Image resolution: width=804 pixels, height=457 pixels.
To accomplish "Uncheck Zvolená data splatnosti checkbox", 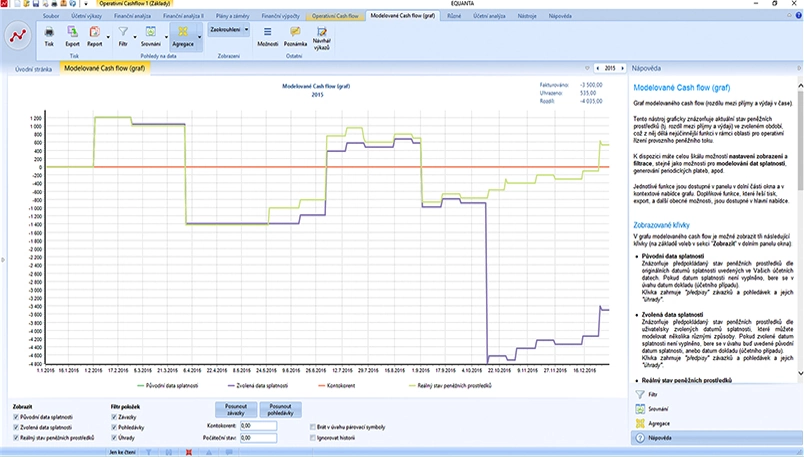I will click(x=16, y=427).
